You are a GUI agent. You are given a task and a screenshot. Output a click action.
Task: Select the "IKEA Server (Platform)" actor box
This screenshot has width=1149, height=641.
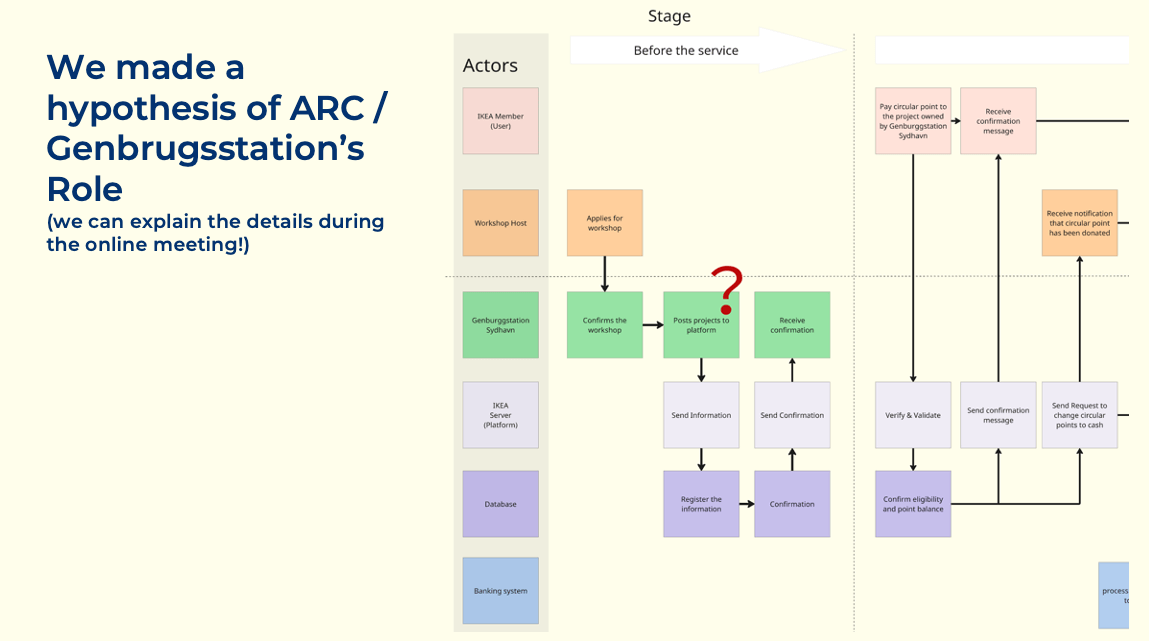[500, 415]
